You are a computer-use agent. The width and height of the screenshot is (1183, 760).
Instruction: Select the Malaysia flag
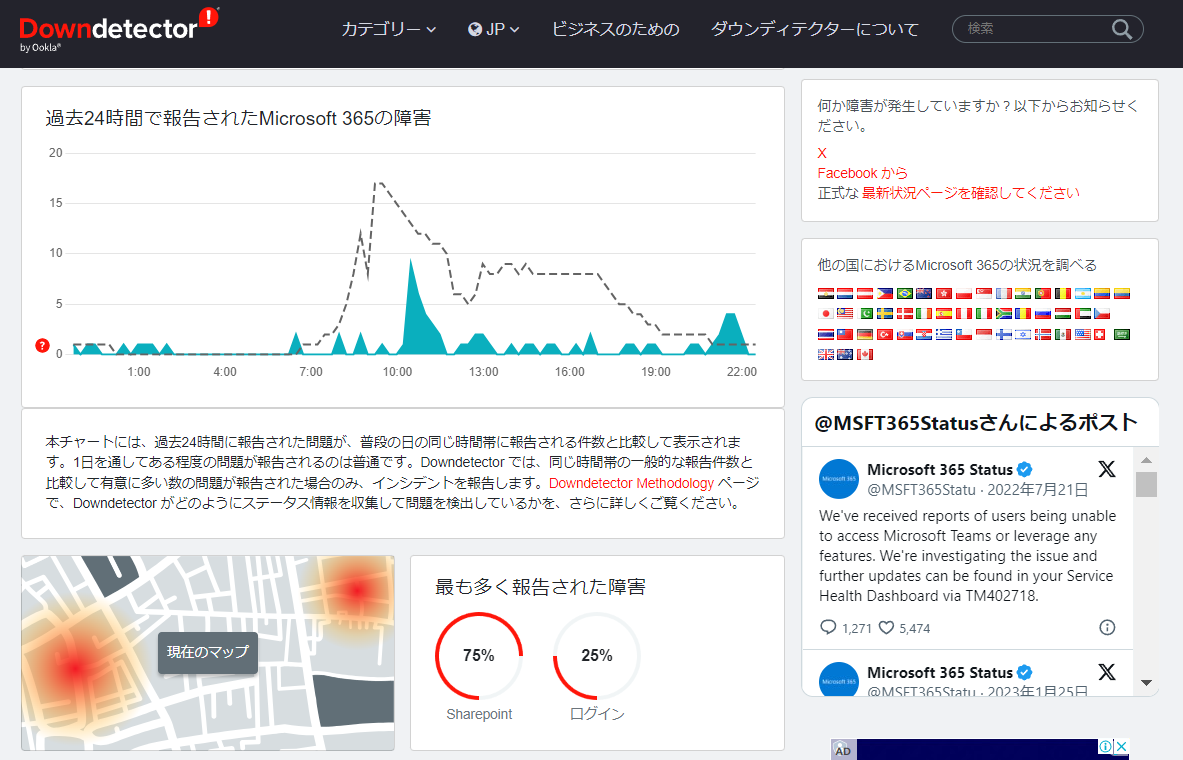(x=845, y=313)
